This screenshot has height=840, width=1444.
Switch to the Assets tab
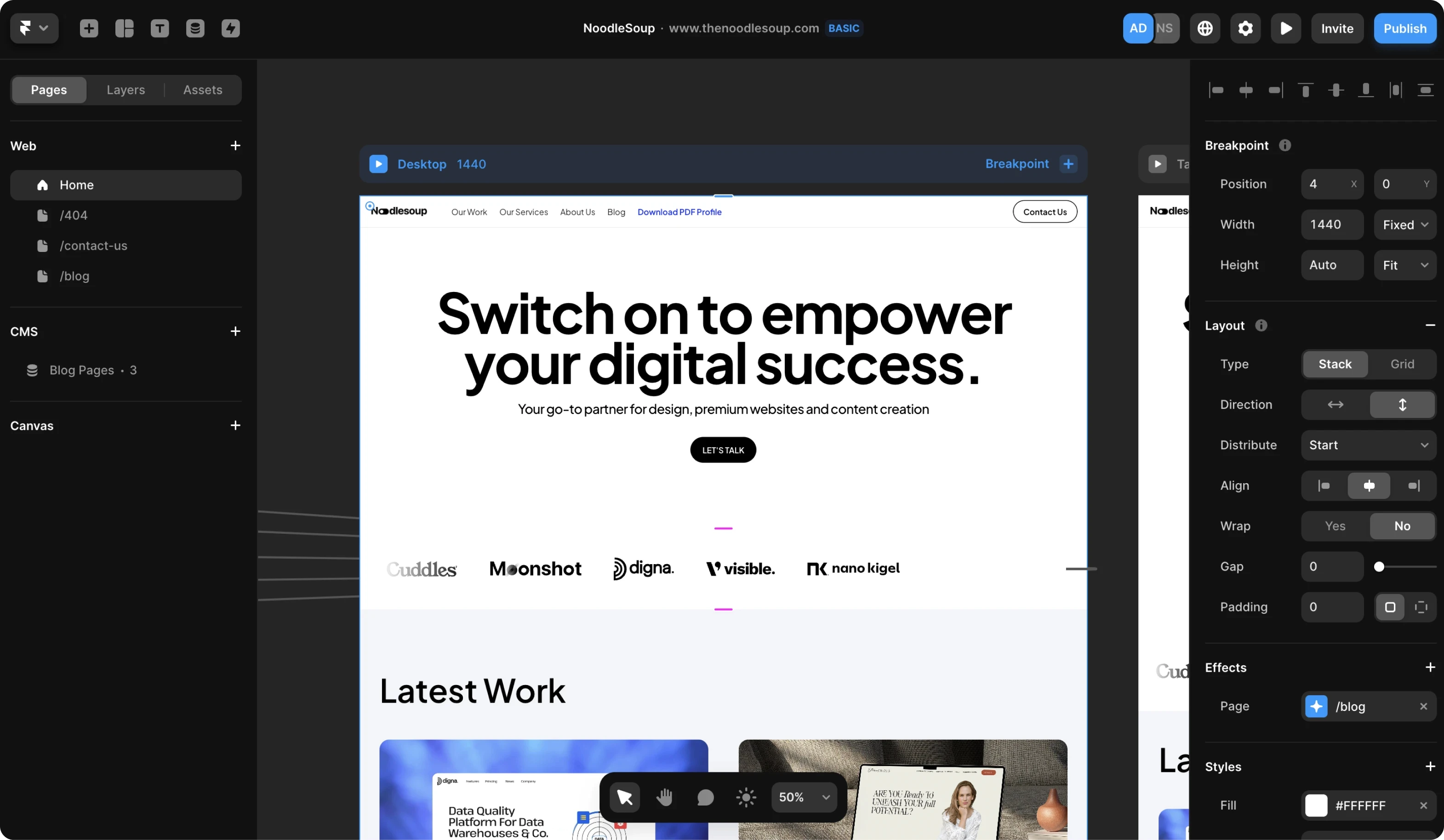click(x=202, y=90)
